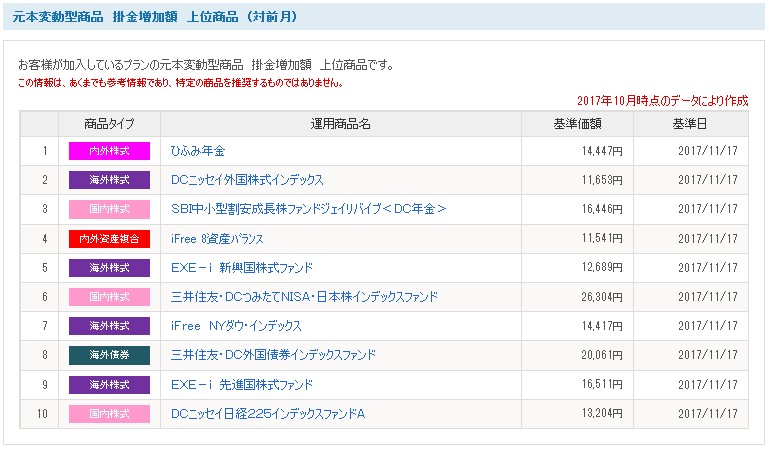Click the price 14,417円
769x449 pixels.
[x=602, y=325]
